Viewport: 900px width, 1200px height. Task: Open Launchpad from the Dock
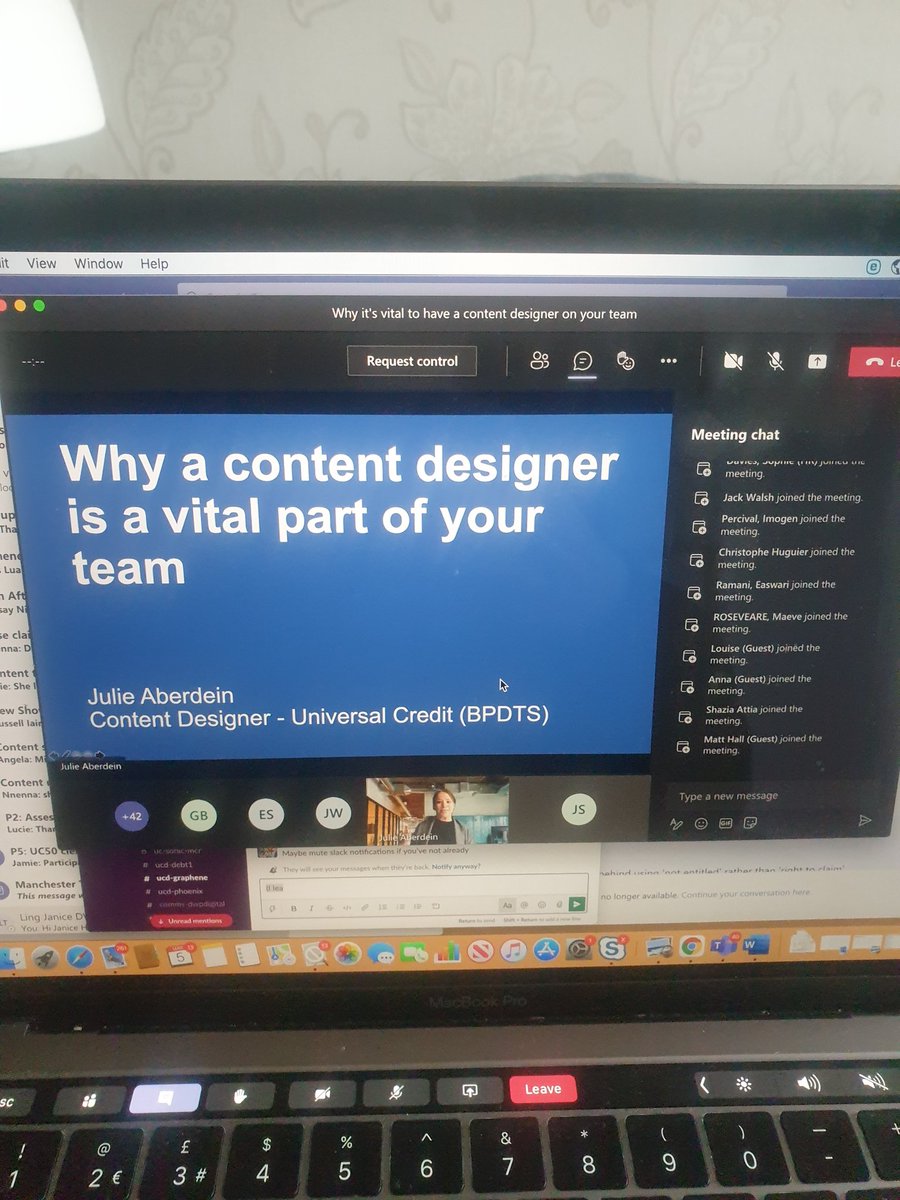pyautogui.click(x=45, y=958)
